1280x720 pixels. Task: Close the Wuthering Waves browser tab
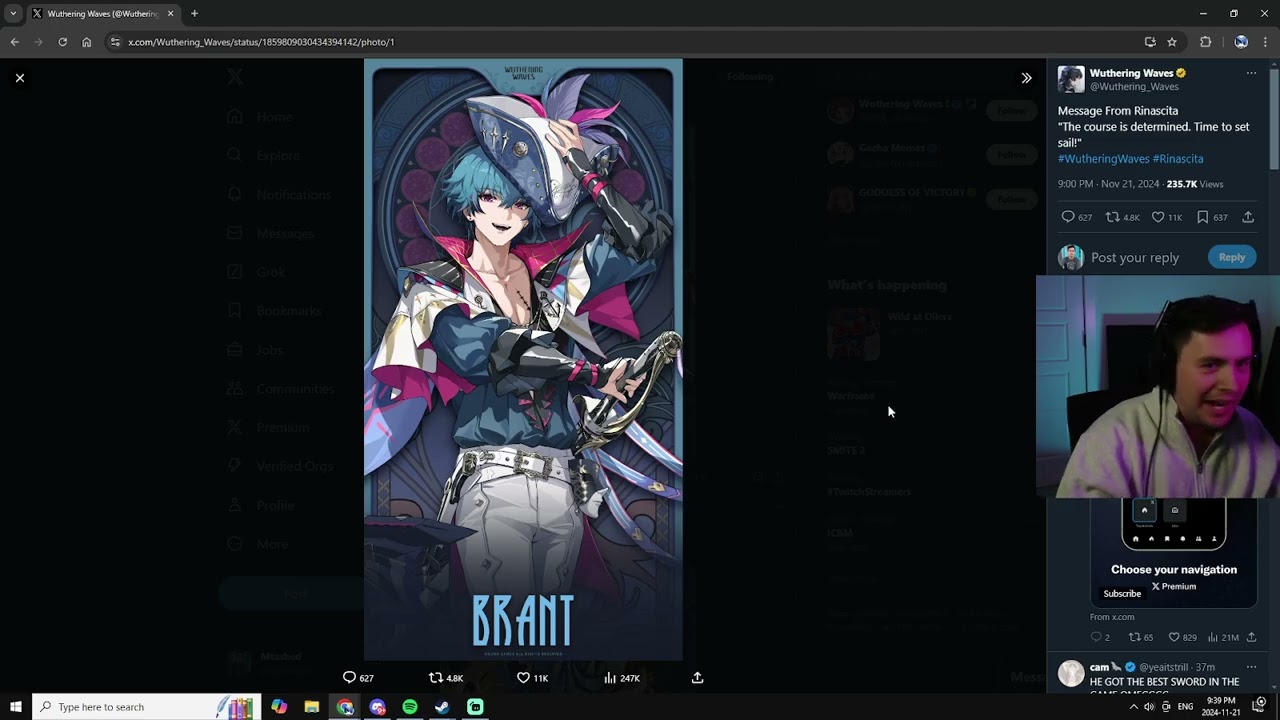pos(170,14)
